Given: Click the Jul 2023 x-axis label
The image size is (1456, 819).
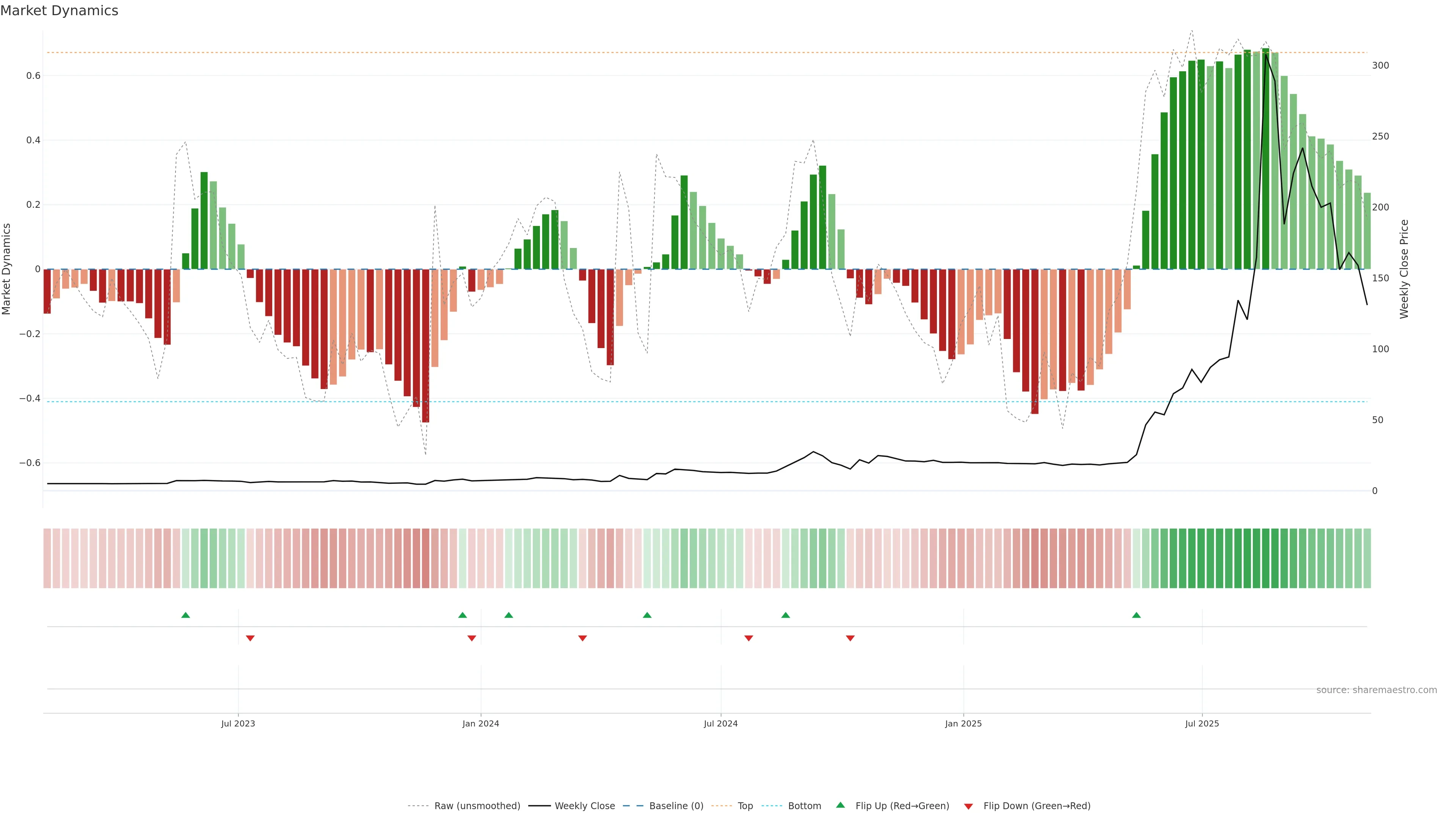Looking at the screenshot, I should [238, 723].
